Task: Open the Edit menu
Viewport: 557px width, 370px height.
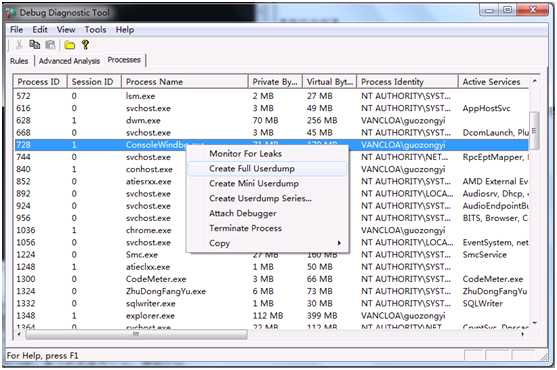Action: pos(40,30)
